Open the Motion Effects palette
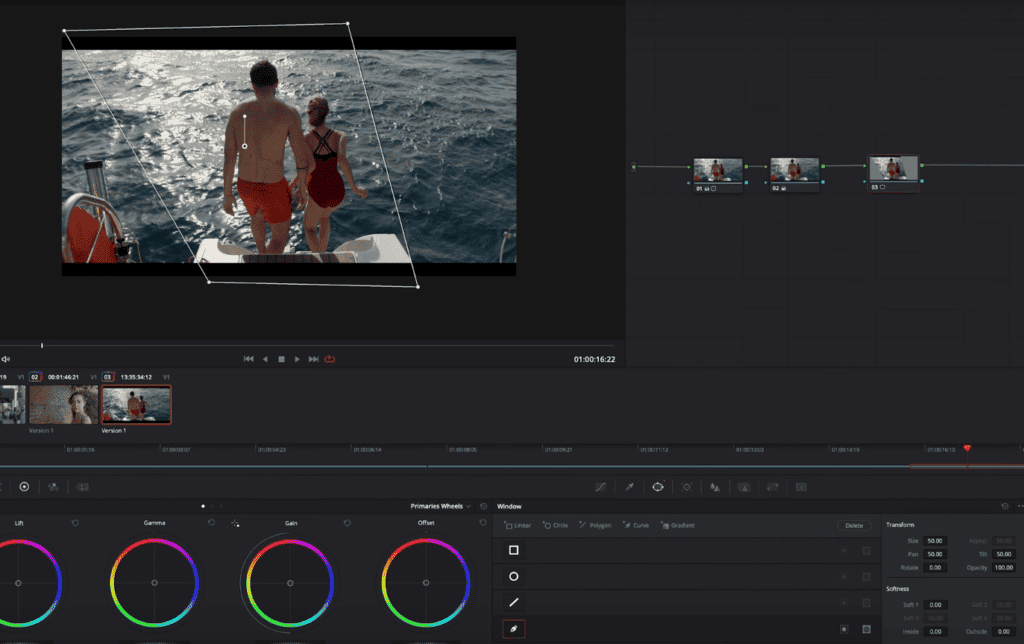This screenshot has width=1024, height=644. [x=83, y=487]
